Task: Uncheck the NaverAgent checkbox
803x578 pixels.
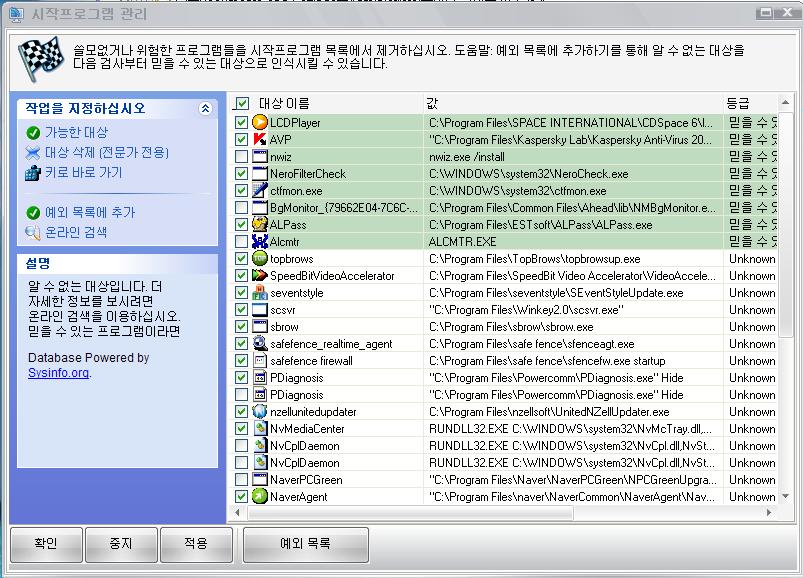Action: point(241,496)
